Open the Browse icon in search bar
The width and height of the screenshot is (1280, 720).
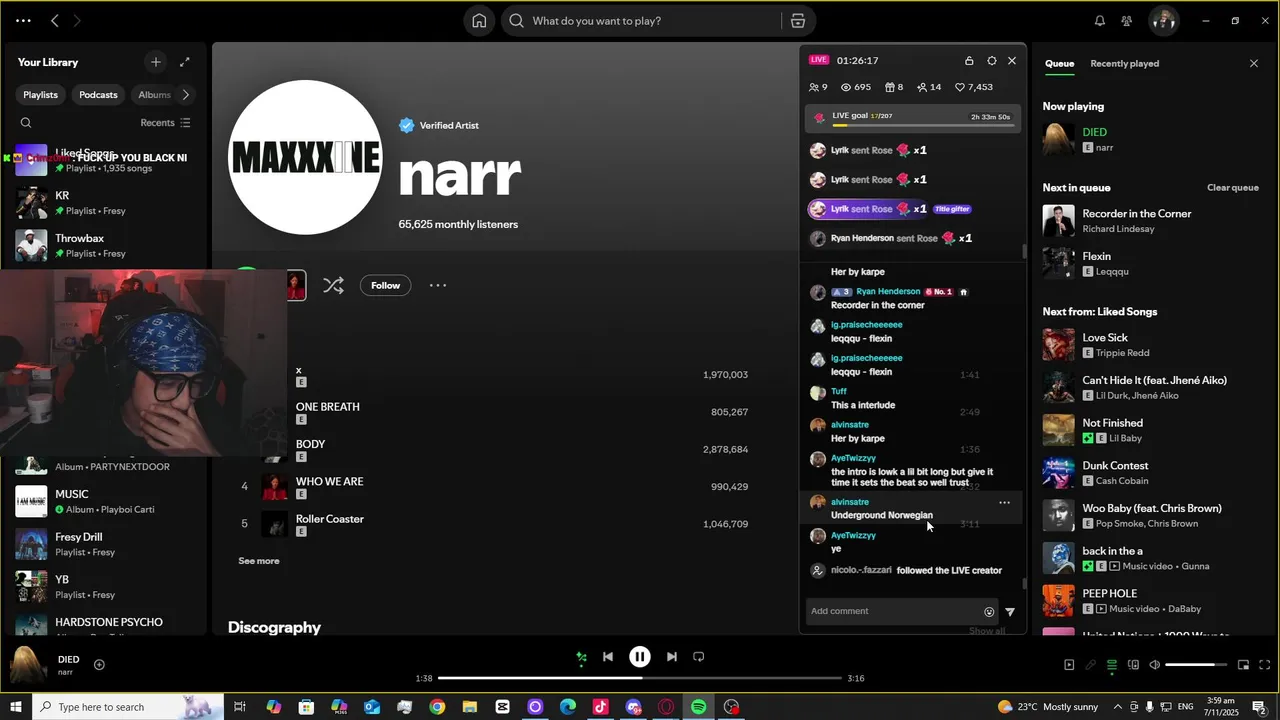click(x=798, y=21)
